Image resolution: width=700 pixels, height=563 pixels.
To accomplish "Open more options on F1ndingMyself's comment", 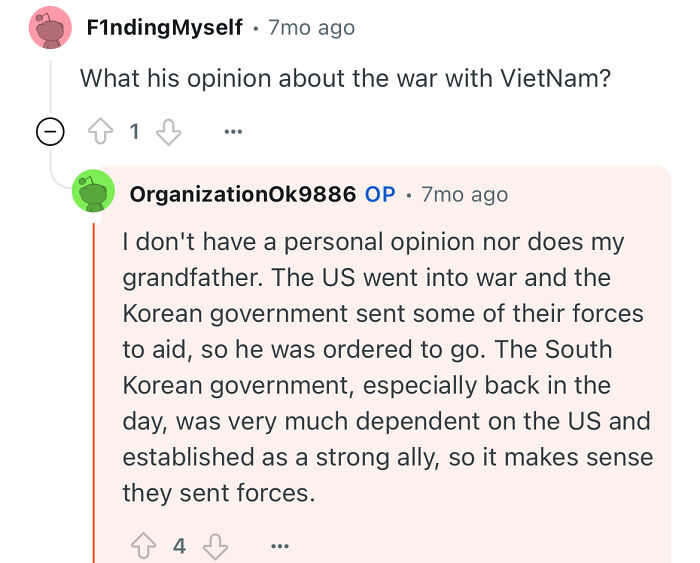I will (232, 132).
